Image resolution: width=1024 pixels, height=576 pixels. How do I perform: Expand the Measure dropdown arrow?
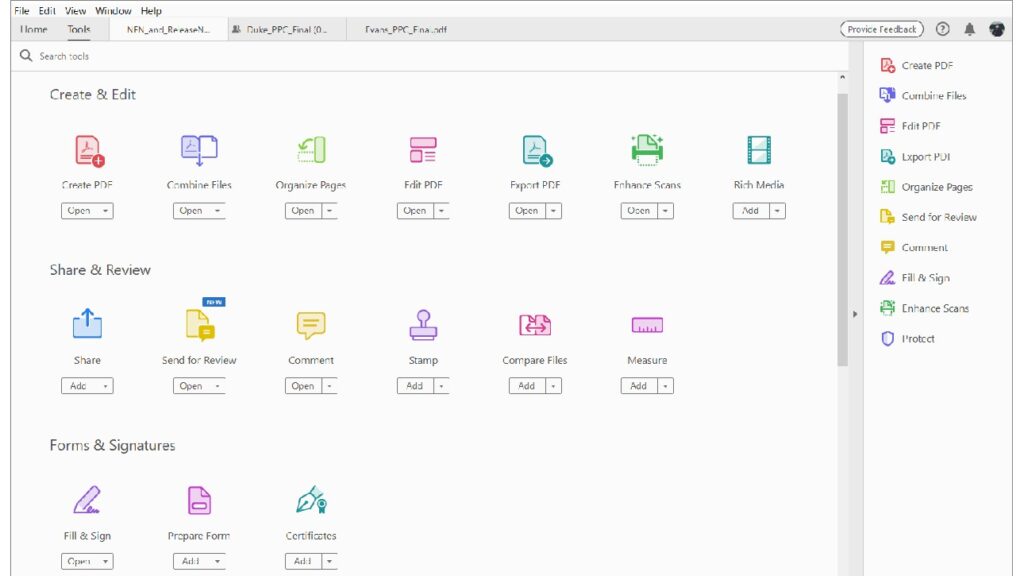click(x=665, y=386)
